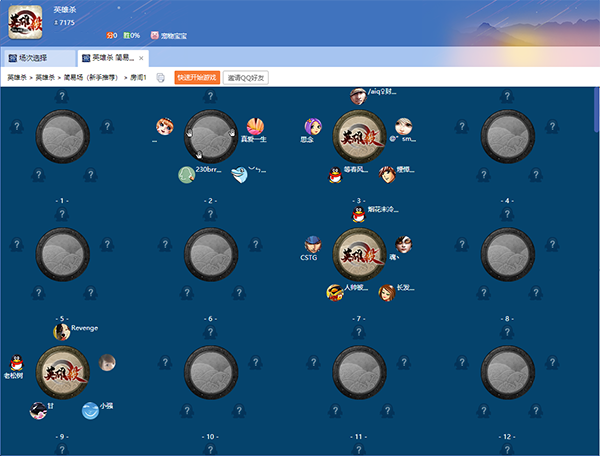
Task: Click table 3's in-game 英雄杀 table
Action: coord(359,137)
